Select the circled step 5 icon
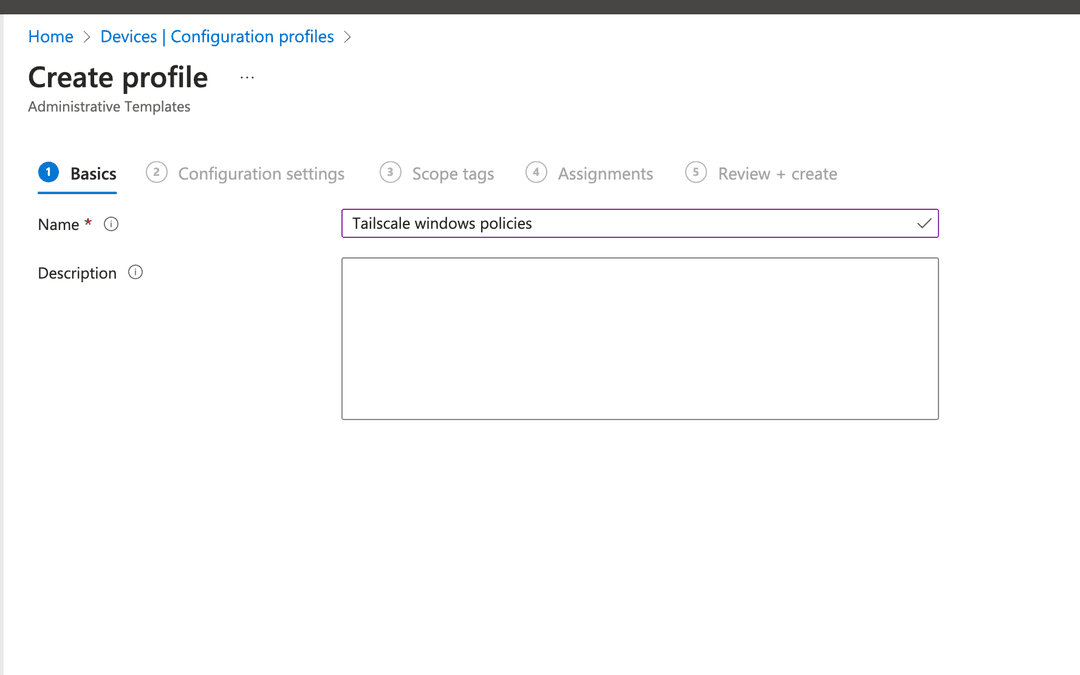The image size is (1080, 675). click(695, 172)
